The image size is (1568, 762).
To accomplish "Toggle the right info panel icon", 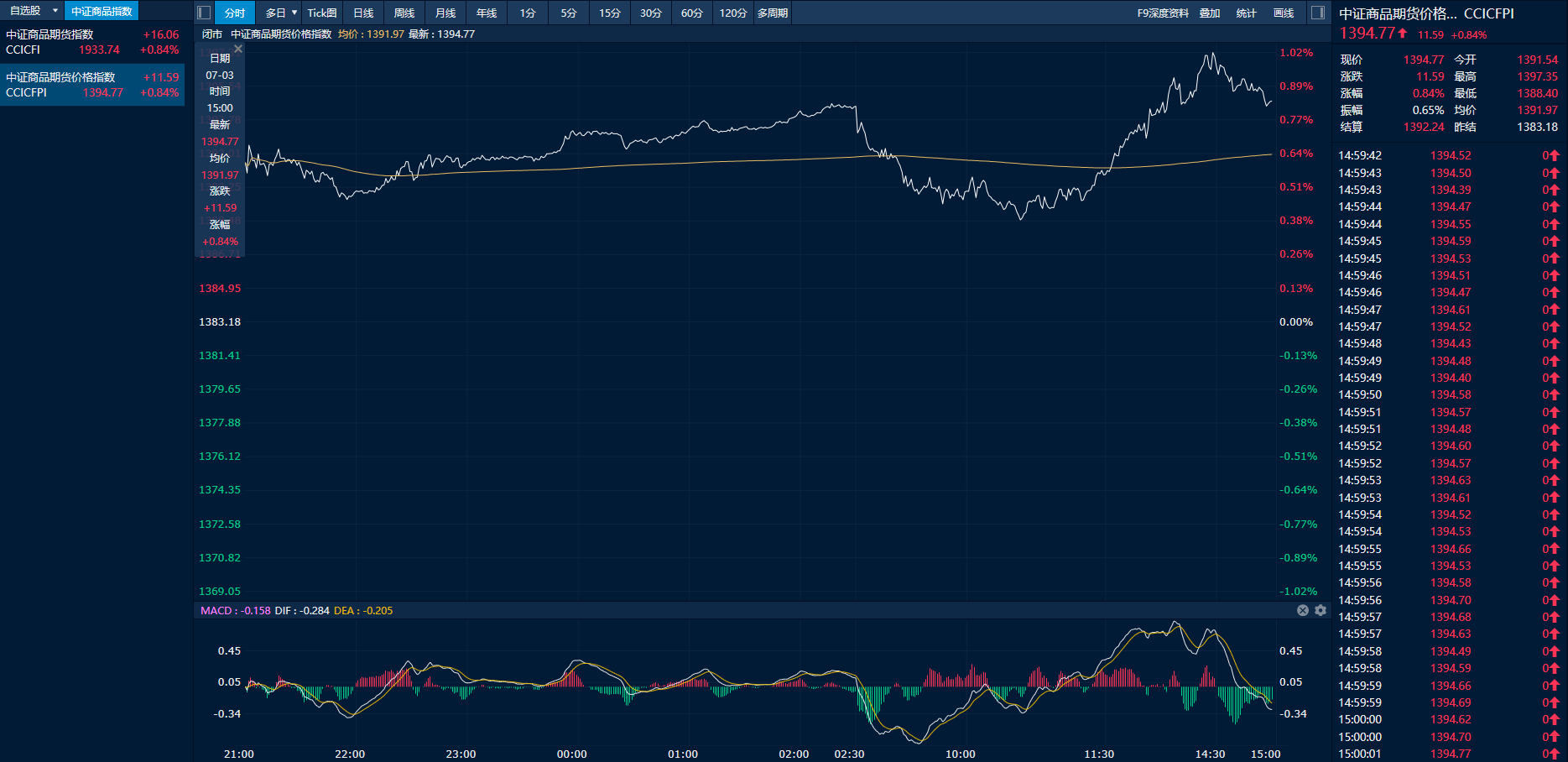I will click(x=1318, y=13).
